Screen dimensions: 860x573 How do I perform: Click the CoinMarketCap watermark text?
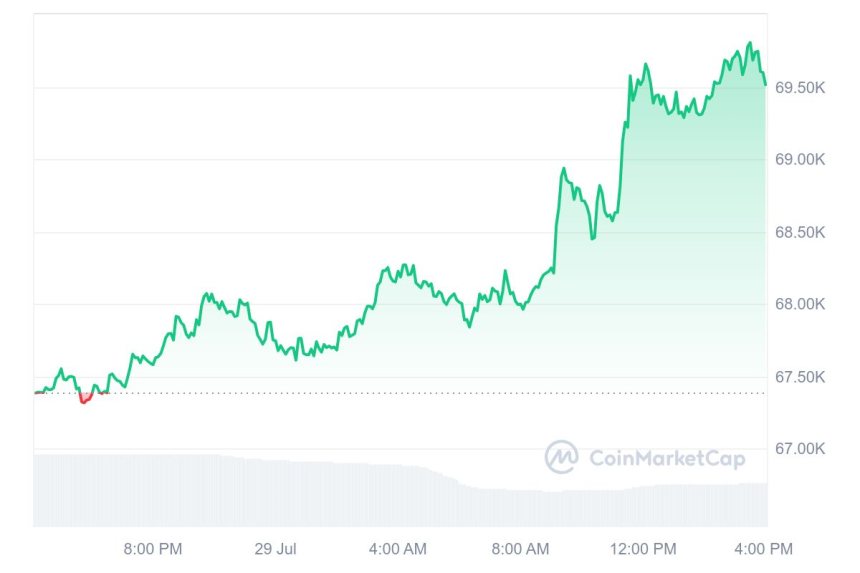(667, 459)
